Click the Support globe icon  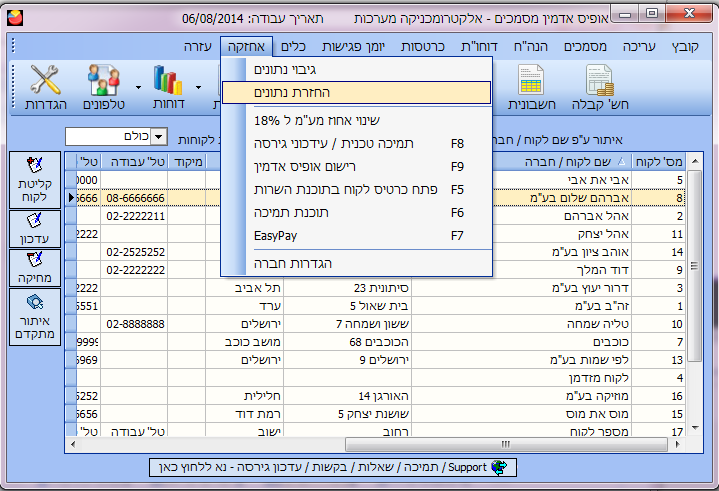(499, 467)
